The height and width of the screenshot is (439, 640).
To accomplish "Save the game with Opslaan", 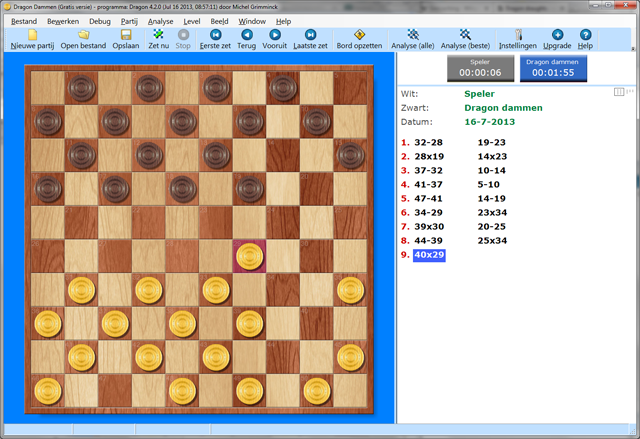I will pyautogui.click(x=126, y=40).
